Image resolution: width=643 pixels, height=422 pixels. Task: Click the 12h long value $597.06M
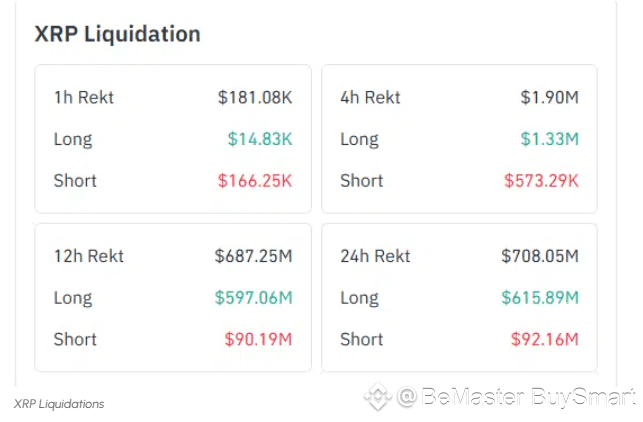coord(253,298)
